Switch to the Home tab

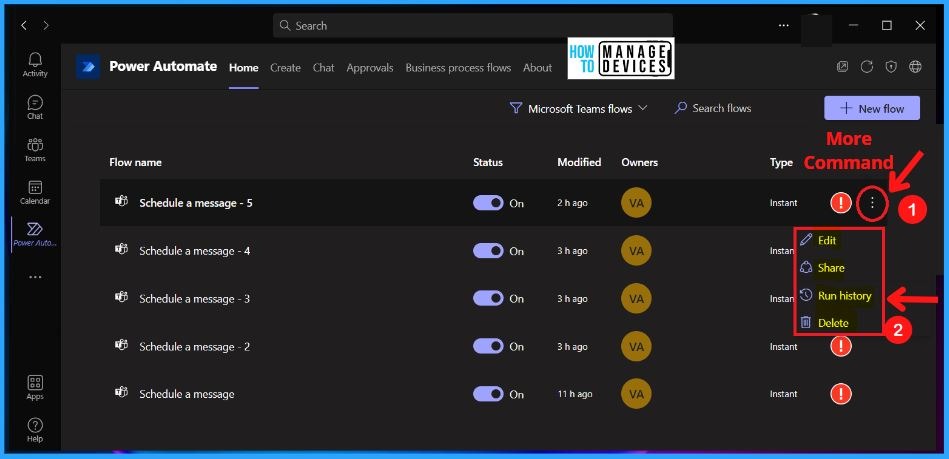coord(244,68)
